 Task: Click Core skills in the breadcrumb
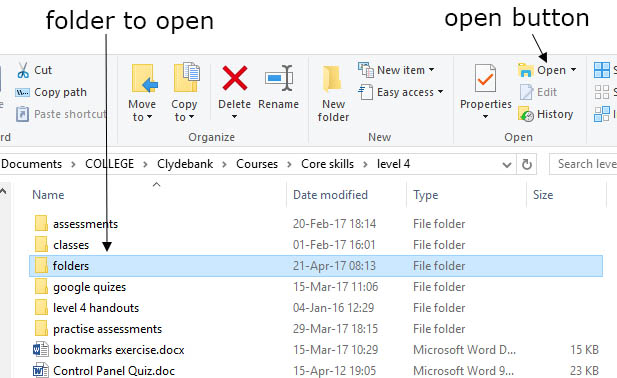click(327, 164)
